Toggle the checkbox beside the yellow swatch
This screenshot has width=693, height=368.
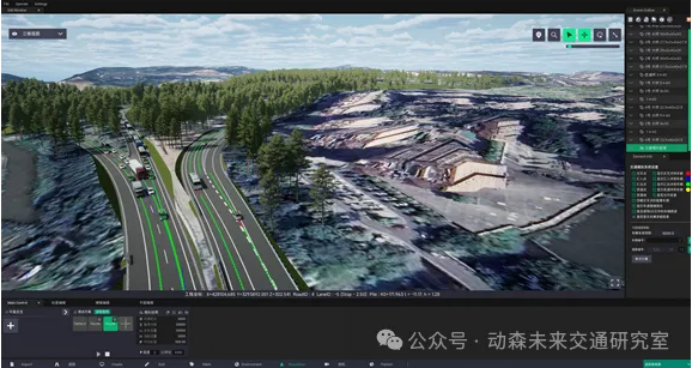[654, 190]
